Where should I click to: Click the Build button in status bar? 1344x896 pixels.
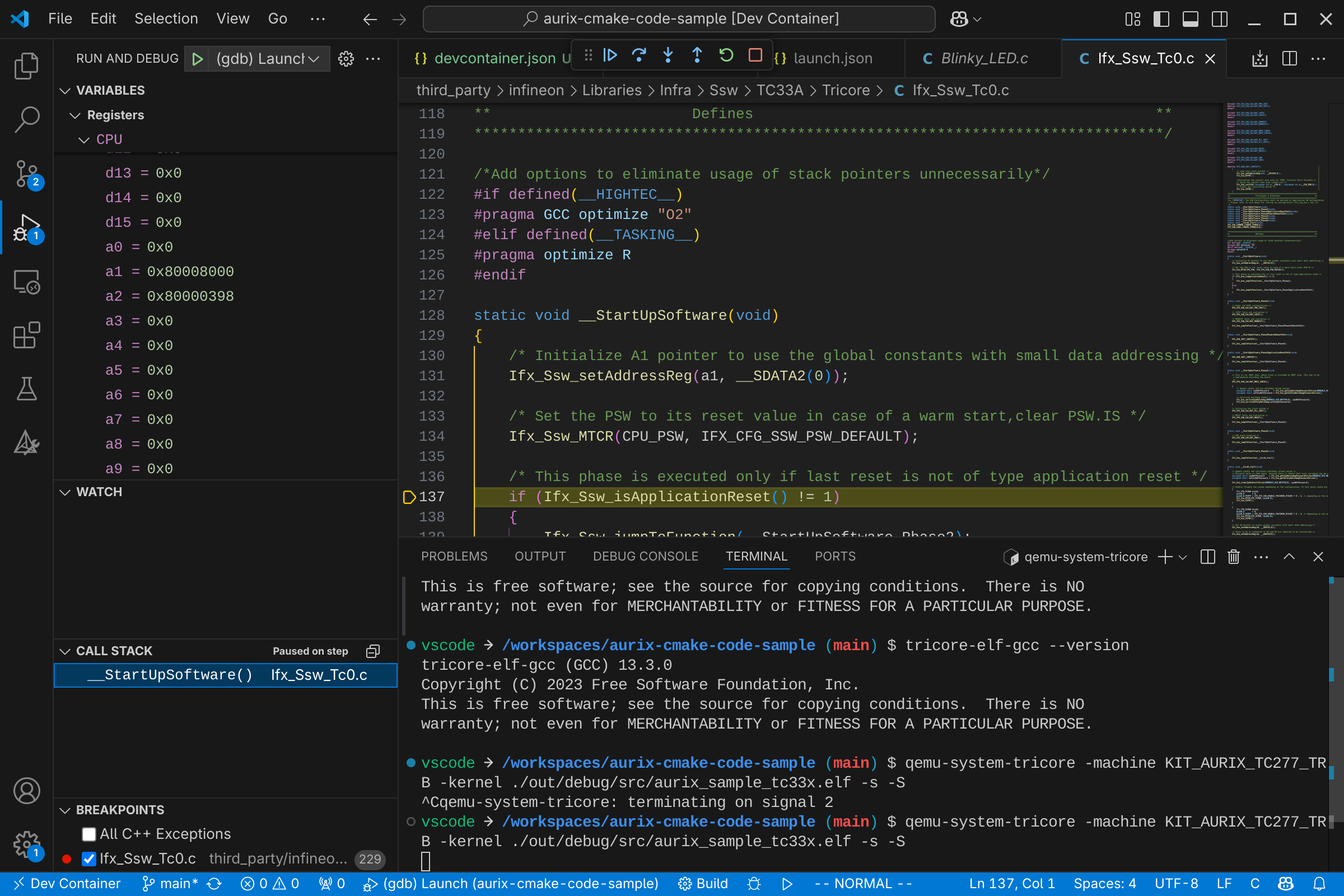(x=703, y=884)
